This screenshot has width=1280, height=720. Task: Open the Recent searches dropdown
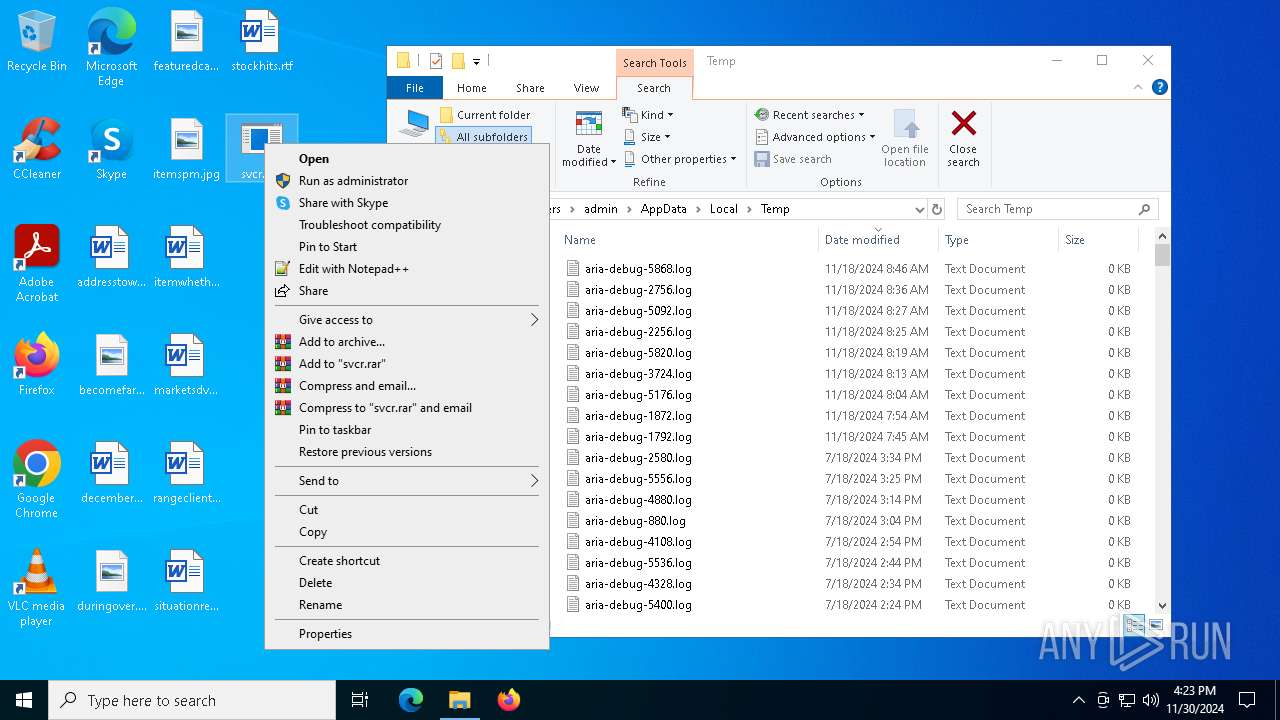coord(810,115)
